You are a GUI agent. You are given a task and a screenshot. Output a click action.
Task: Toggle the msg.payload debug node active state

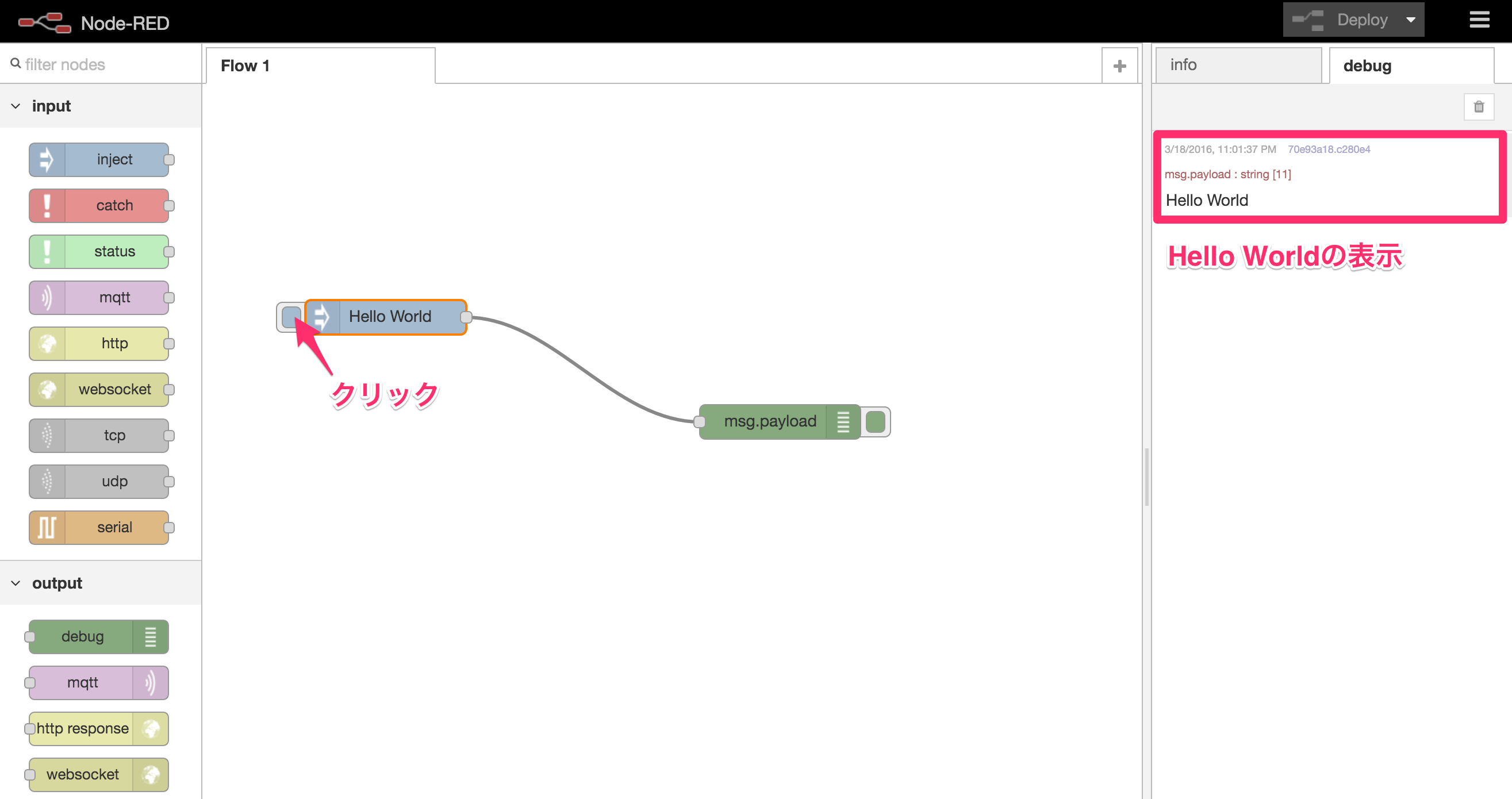pyautogui.click(x=876, y=421)
